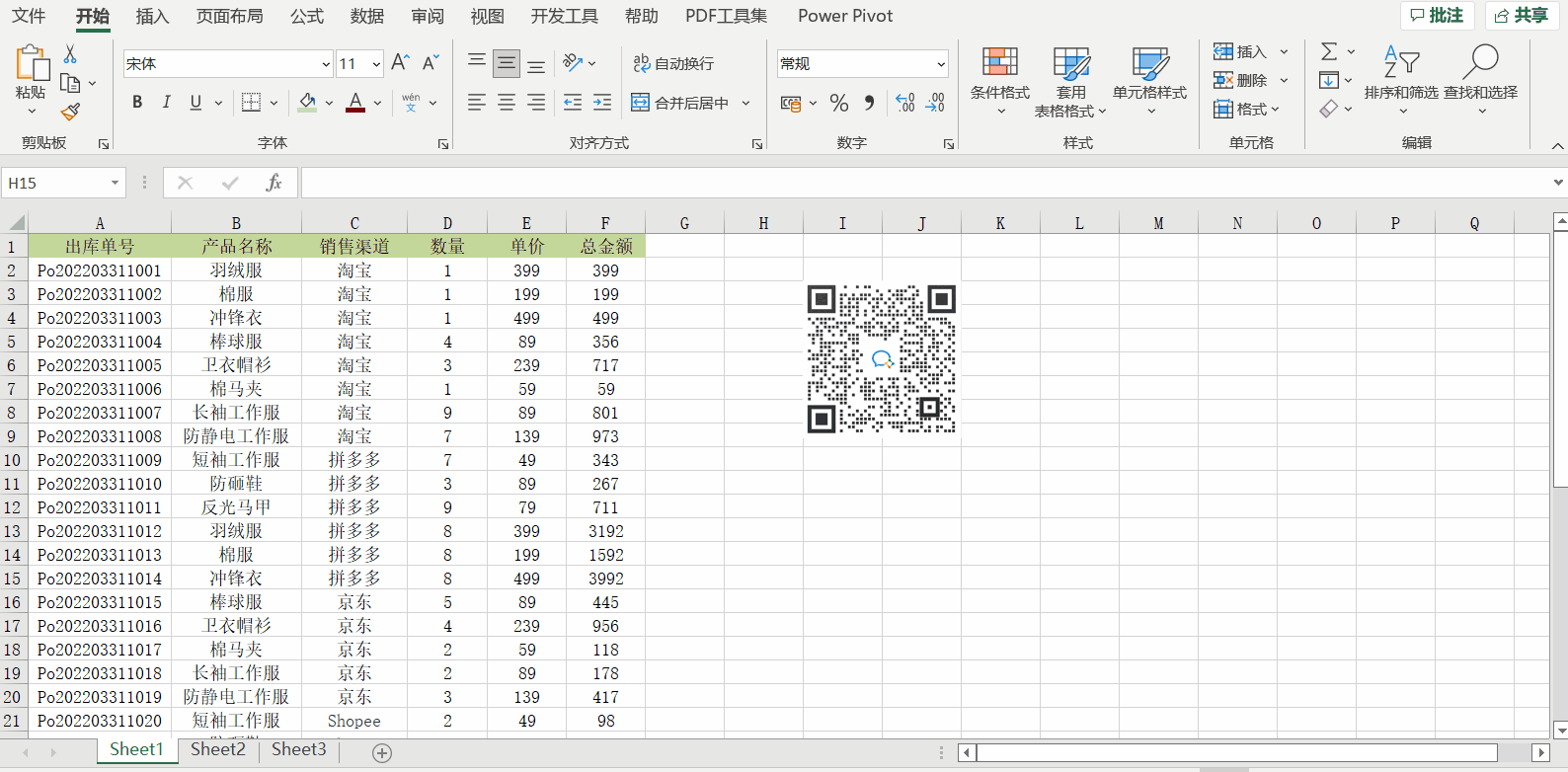Screen dimensions: 1568x772
Task: Click the Fill down icon
Action: click(1329, 80)
